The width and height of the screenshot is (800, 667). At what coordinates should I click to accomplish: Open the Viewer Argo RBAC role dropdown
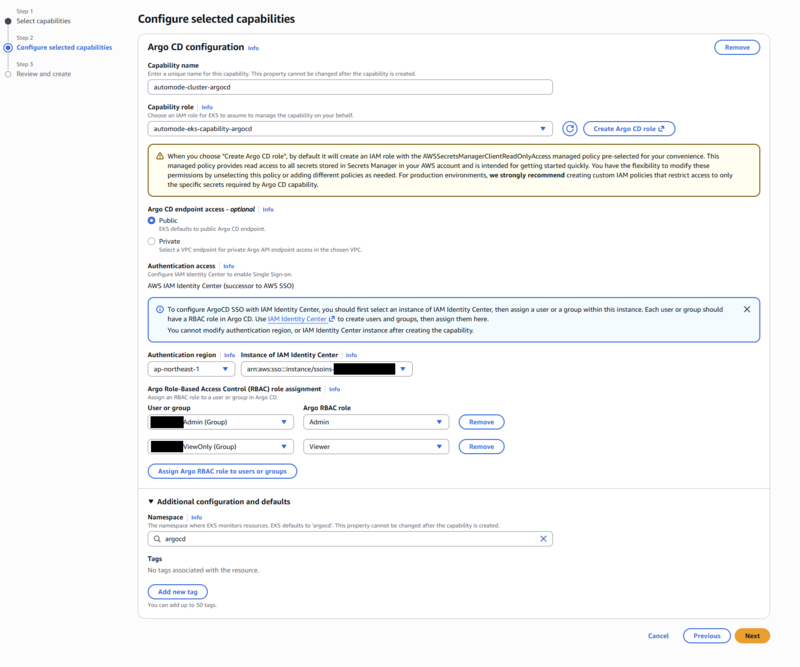[376, 447]
